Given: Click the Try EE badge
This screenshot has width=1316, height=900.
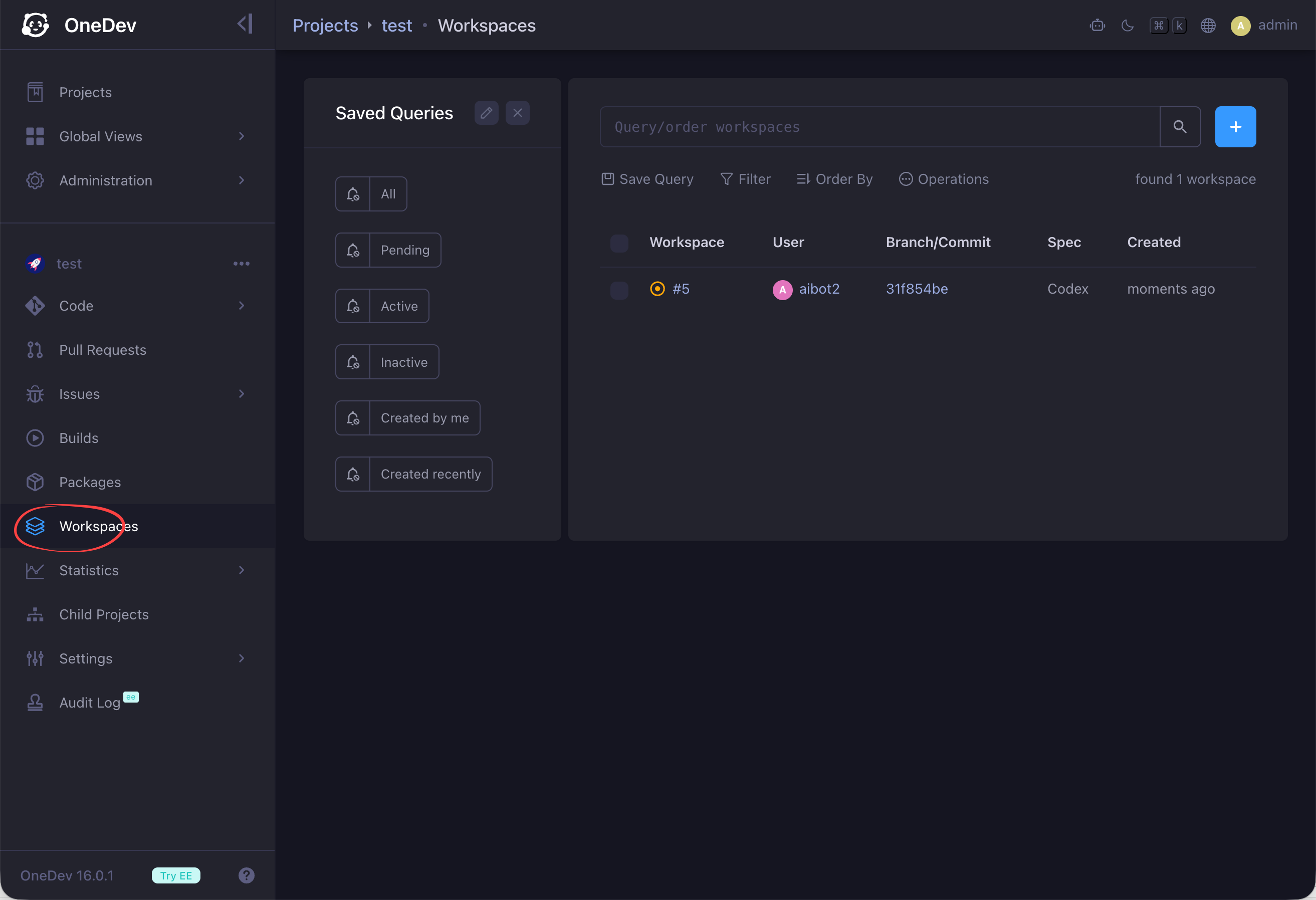Looking at the screenshot, I should tap(176, 875).
